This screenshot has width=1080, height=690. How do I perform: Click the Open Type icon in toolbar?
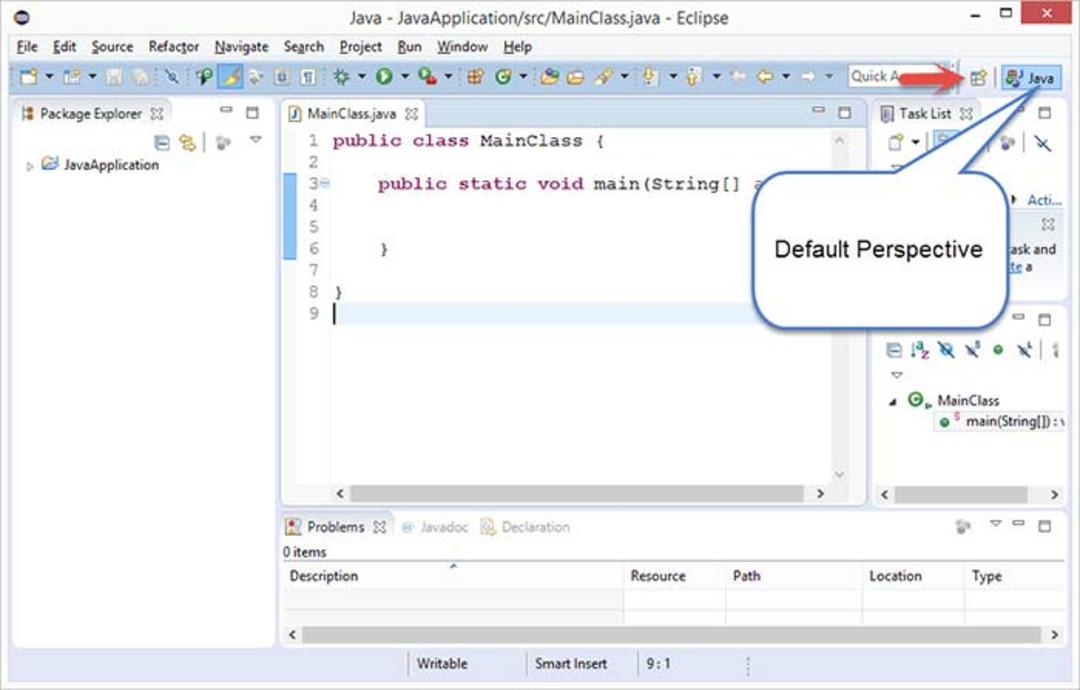(549, 76)
